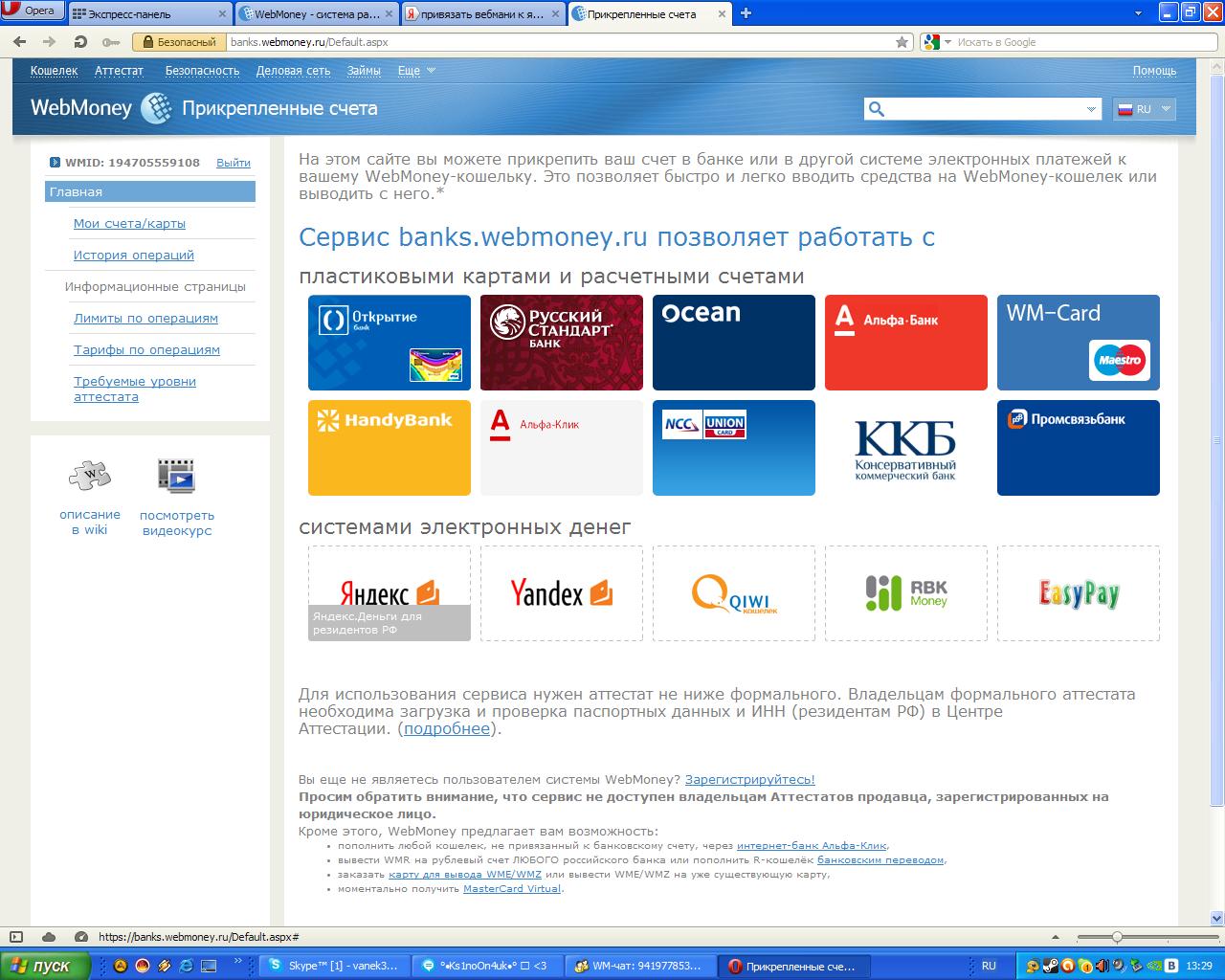
Task: Open the Аттестат menu item
Action: pos(119,71)
